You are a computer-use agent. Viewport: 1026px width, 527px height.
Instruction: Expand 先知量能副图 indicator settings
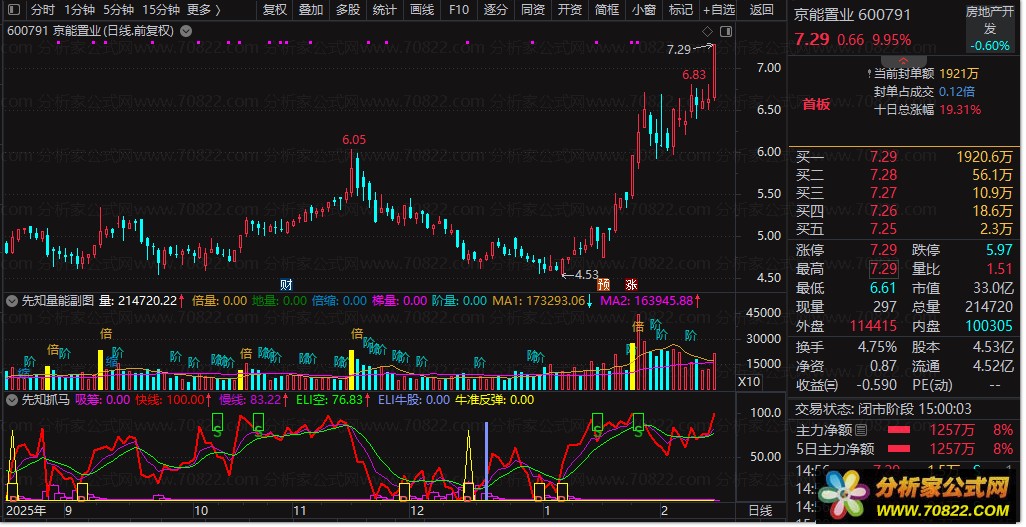[12, 301]
